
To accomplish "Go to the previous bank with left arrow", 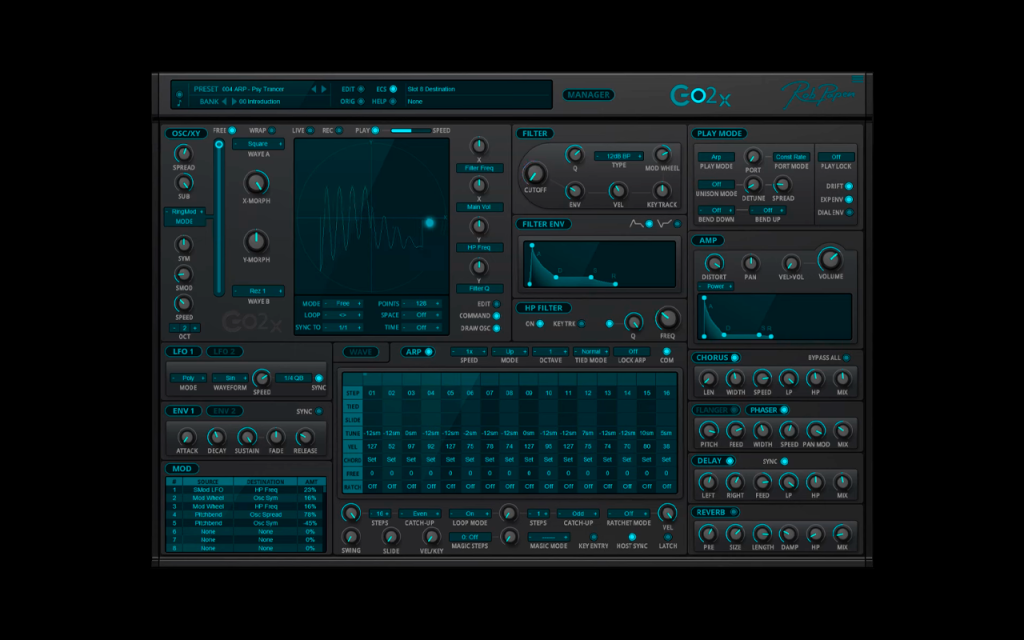I will pyautogui.click(x=225, y=101).
